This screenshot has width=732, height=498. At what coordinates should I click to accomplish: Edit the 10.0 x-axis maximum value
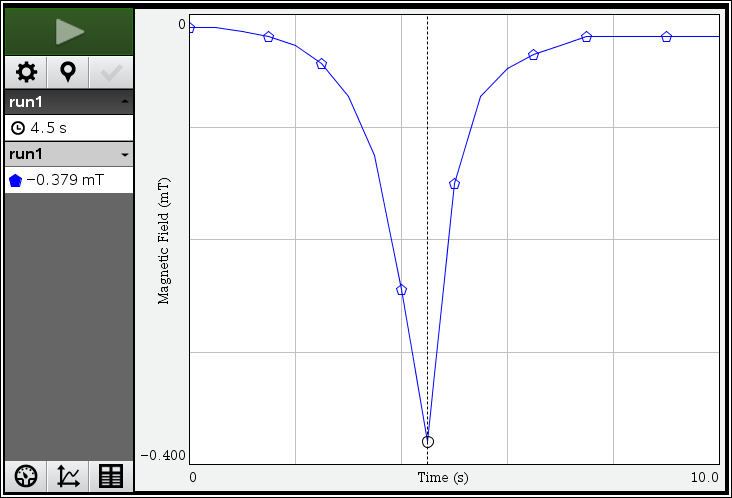pos(704,478)
